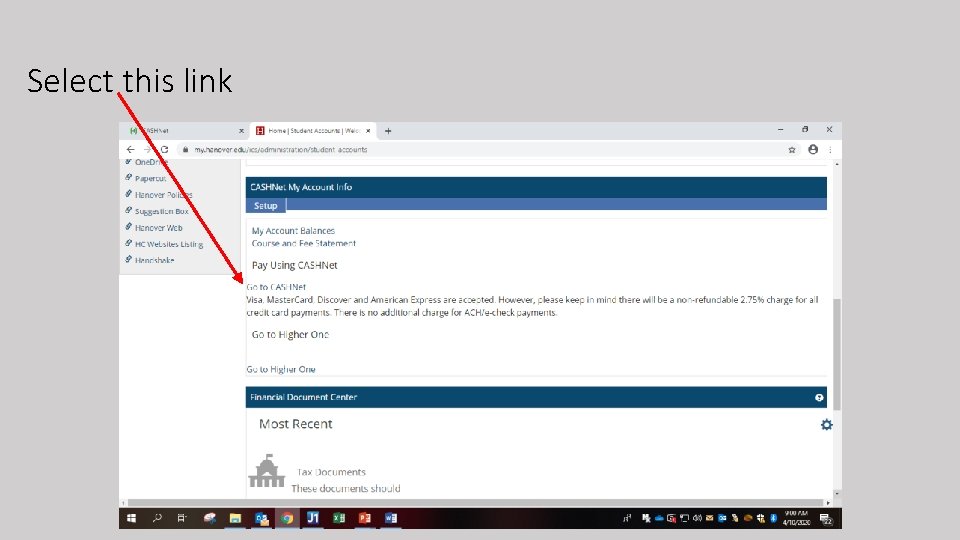Click the OneDrive cloud tray icon
Screen dimensions: 960x540
click(659, 518)
